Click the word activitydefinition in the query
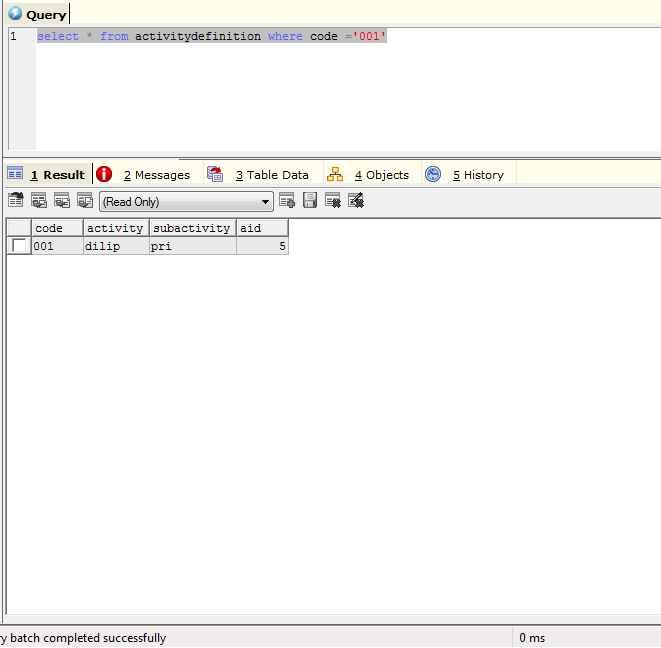The width and height of the screenshot is (661, 648). (x=198, y=36)
